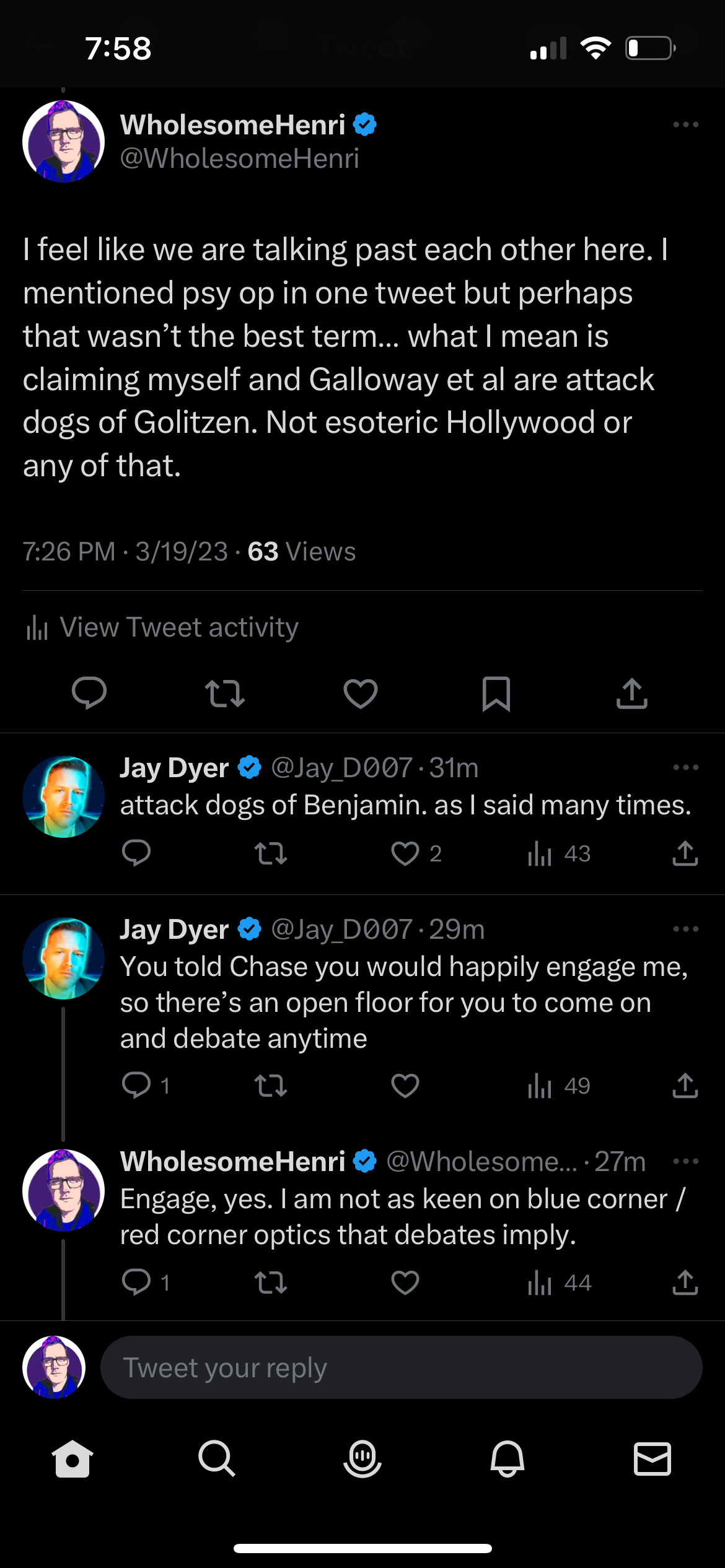Viewport: 725px width, 1568px height.
Task: Like Jay Dyer's 'attack dogs of Benjamin' reply
Action: pos(406,854)
